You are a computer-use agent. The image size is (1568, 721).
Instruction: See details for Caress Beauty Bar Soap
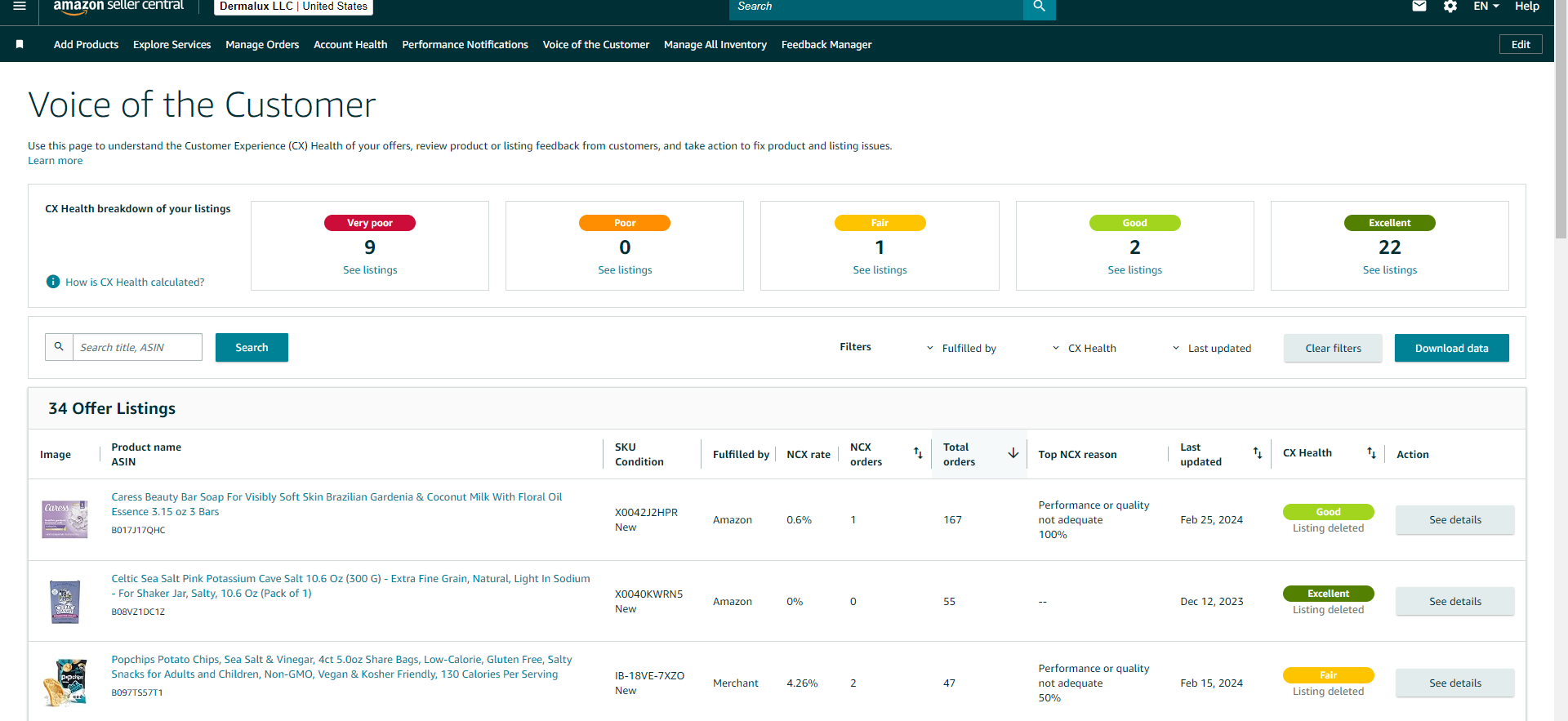point(1454,520)
